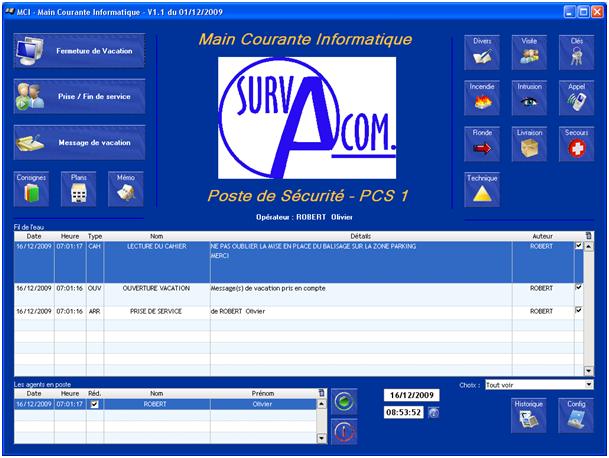Click the column chooser icon in agents table header
Viewport: 609px width, 458px height.
coord(322,393)
